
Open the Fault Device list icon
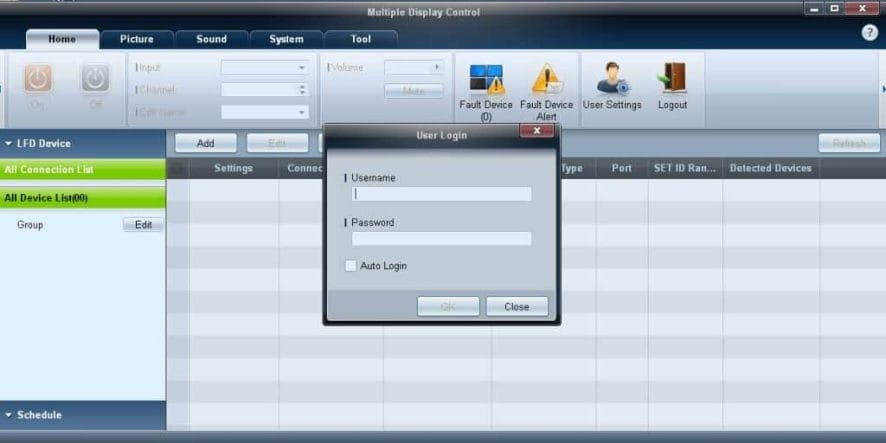click(486, 79)
